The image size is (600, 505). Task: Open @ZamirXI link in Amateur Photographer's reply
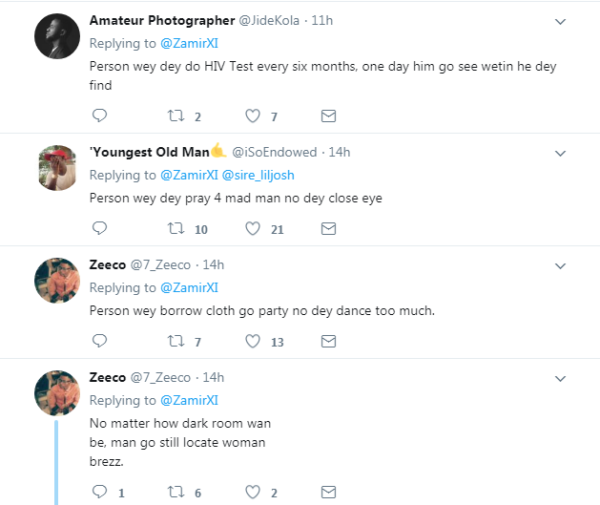[188, 43]
